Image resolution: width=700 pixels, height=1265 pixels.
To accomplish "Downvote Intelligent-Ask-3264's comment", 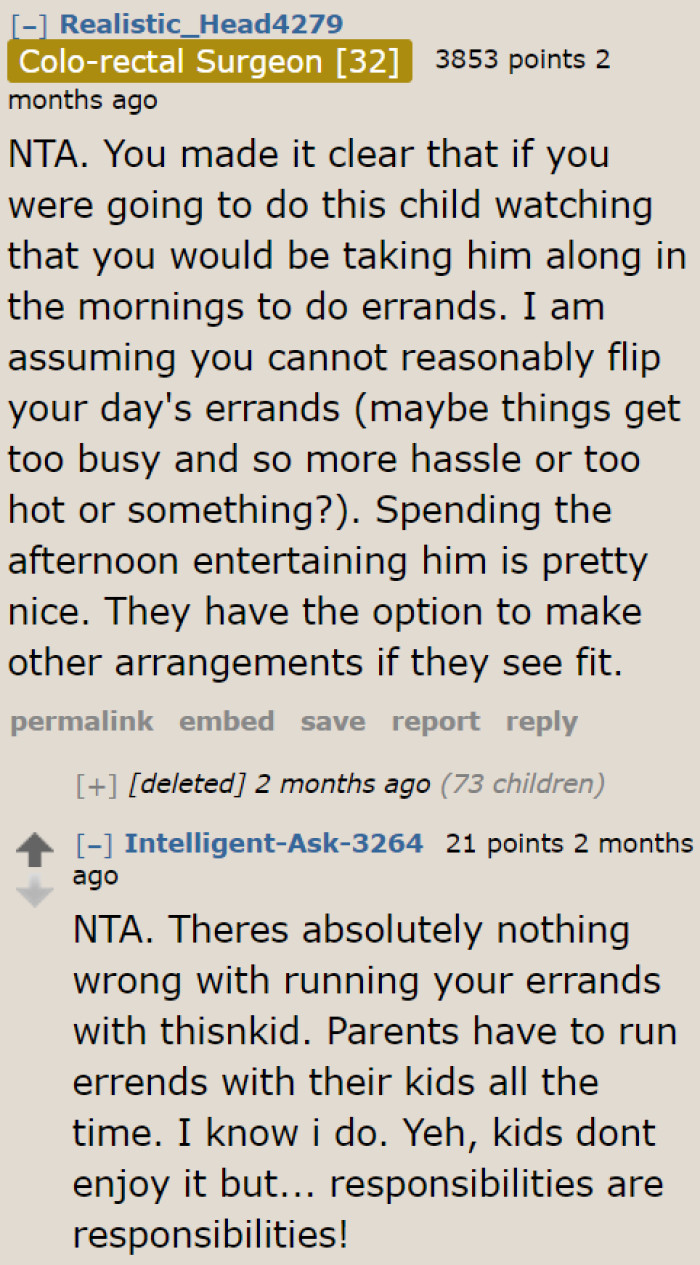I will (x=35, y=890).
